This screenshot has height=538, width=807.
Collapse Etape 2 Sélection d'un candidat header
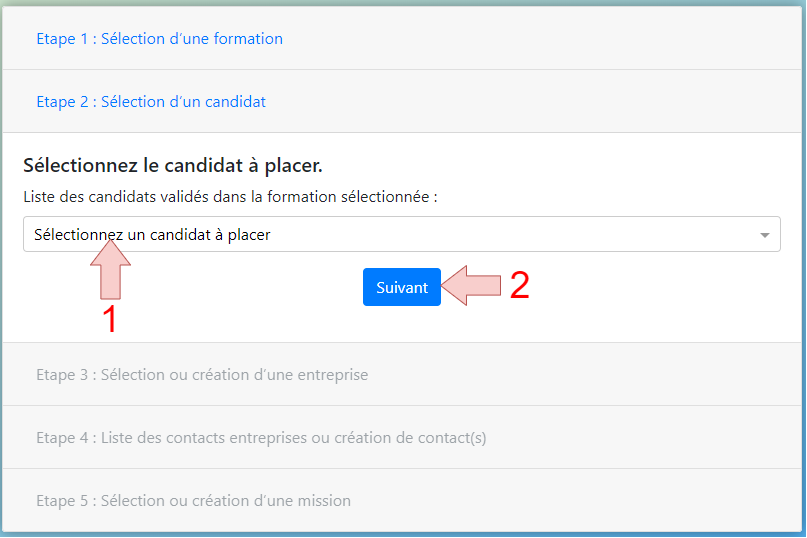coord(151,101)
